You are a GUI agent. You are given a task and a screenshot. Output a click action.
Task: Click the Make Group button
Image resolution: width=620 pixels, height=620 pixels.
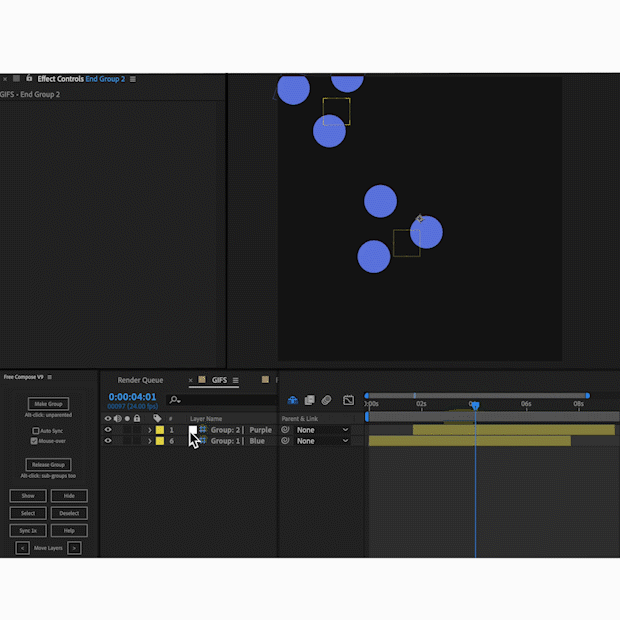click(x=48, y=404)
